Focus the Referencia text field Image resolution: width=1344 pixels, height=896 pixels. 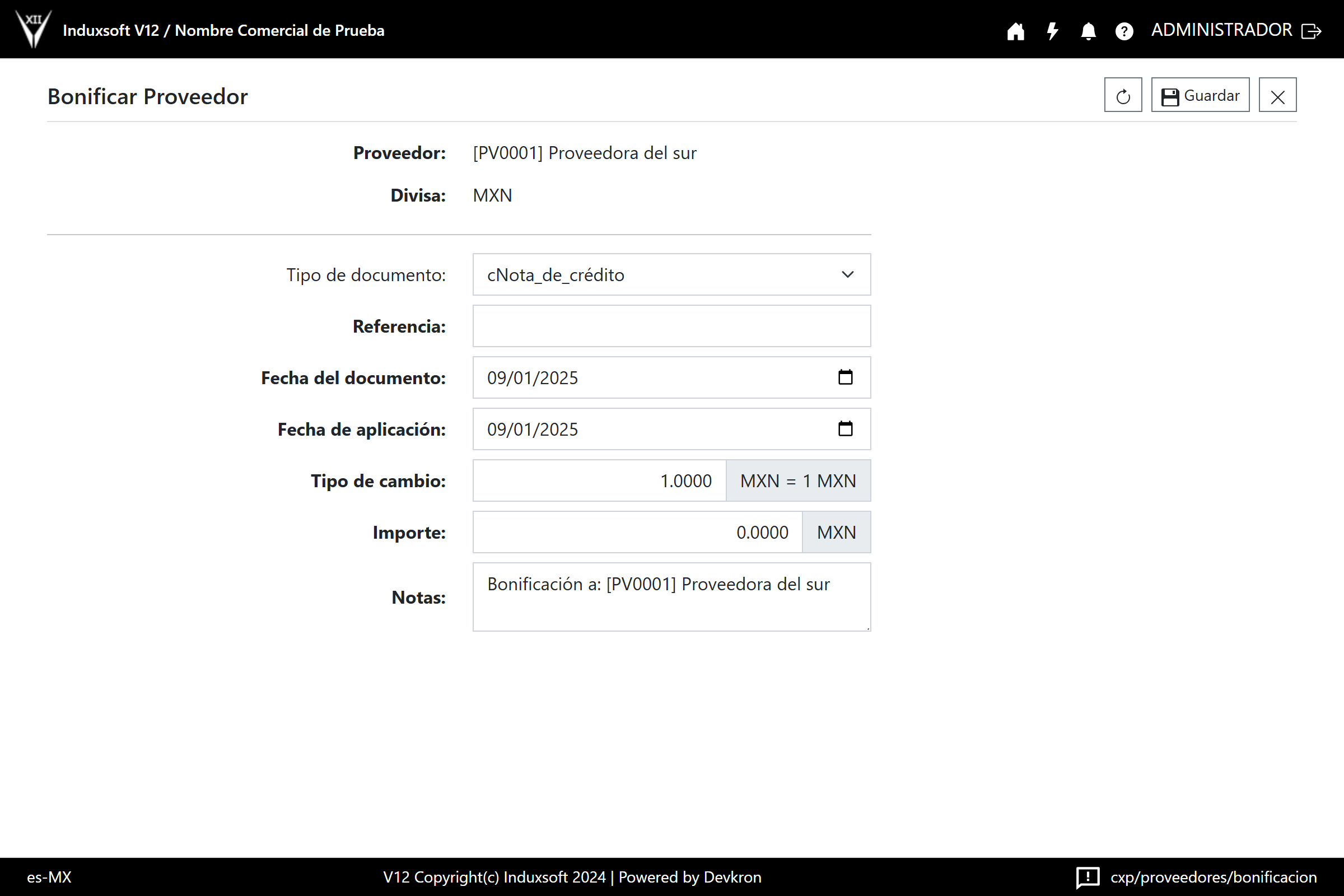[671, 326]
